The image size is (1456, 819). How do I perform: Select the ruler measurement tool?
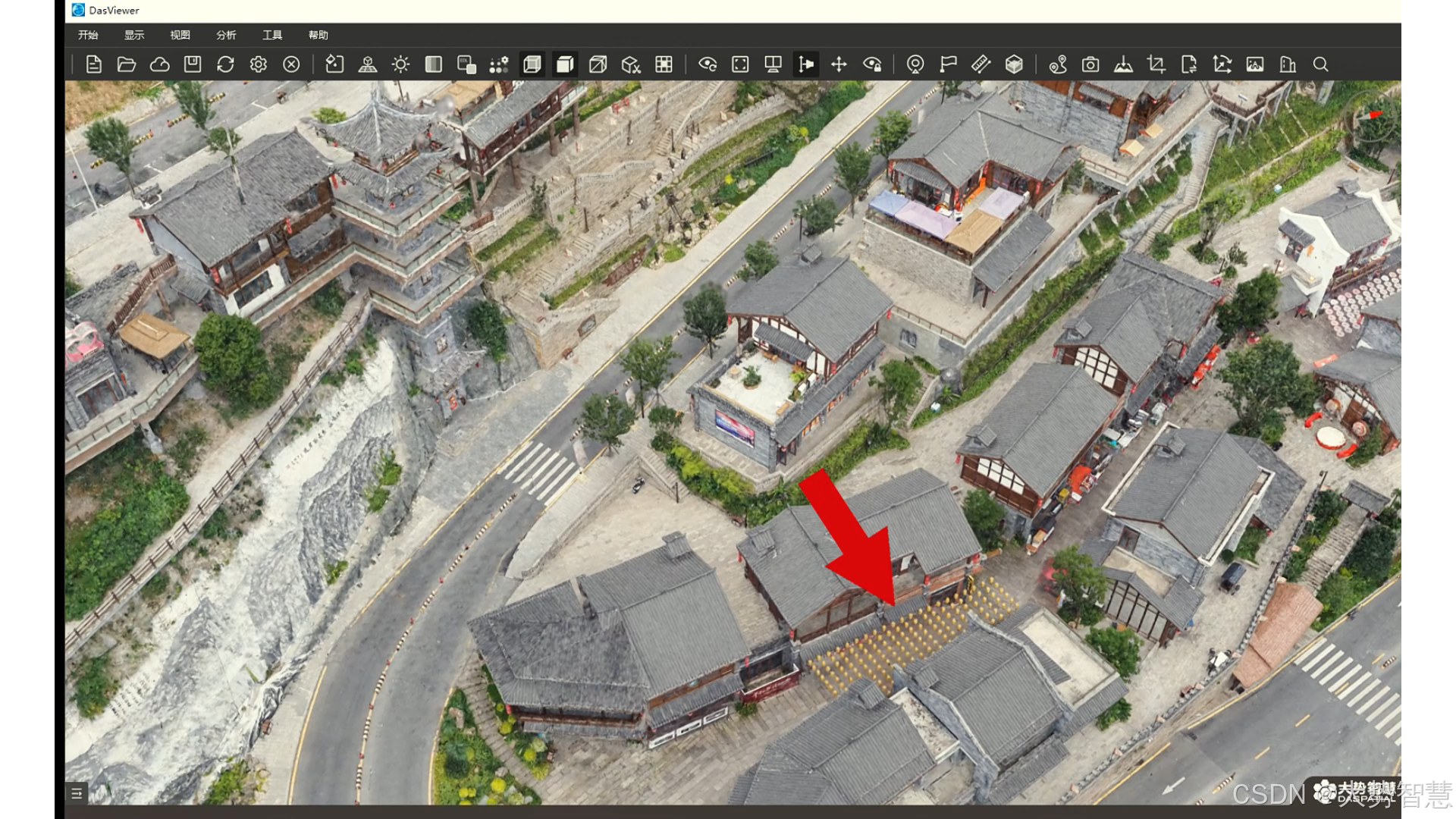coord(981,64)
